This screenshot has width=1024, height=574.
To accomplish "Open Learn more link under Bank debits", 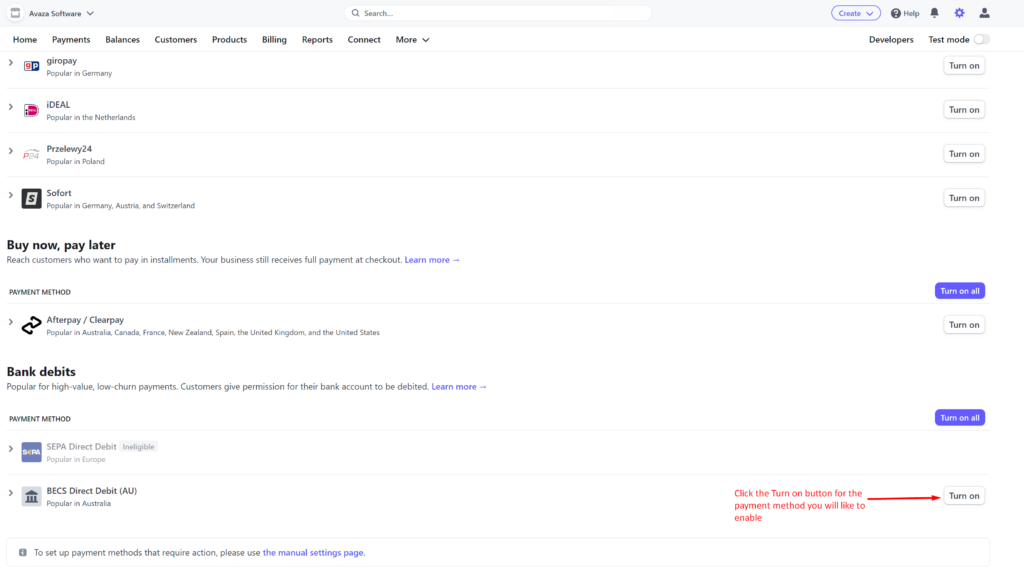I will pyautogui.click(x=458, y=387).
